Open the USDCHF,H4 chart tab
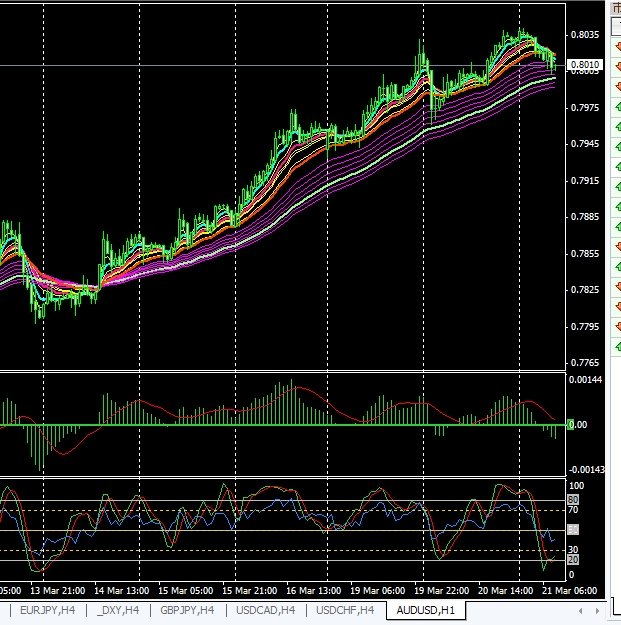Screen dimensions: 621x625 345,610
